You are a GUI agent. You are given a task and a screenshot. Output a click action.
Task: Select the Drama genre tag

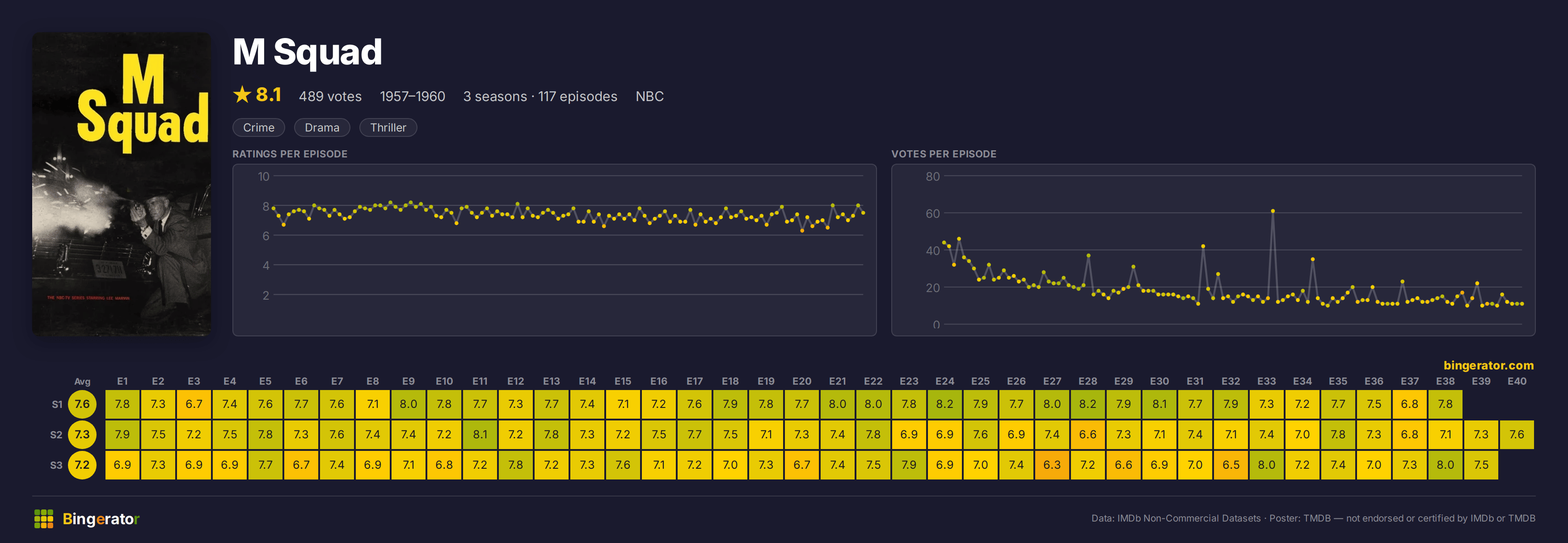(322, 127)
